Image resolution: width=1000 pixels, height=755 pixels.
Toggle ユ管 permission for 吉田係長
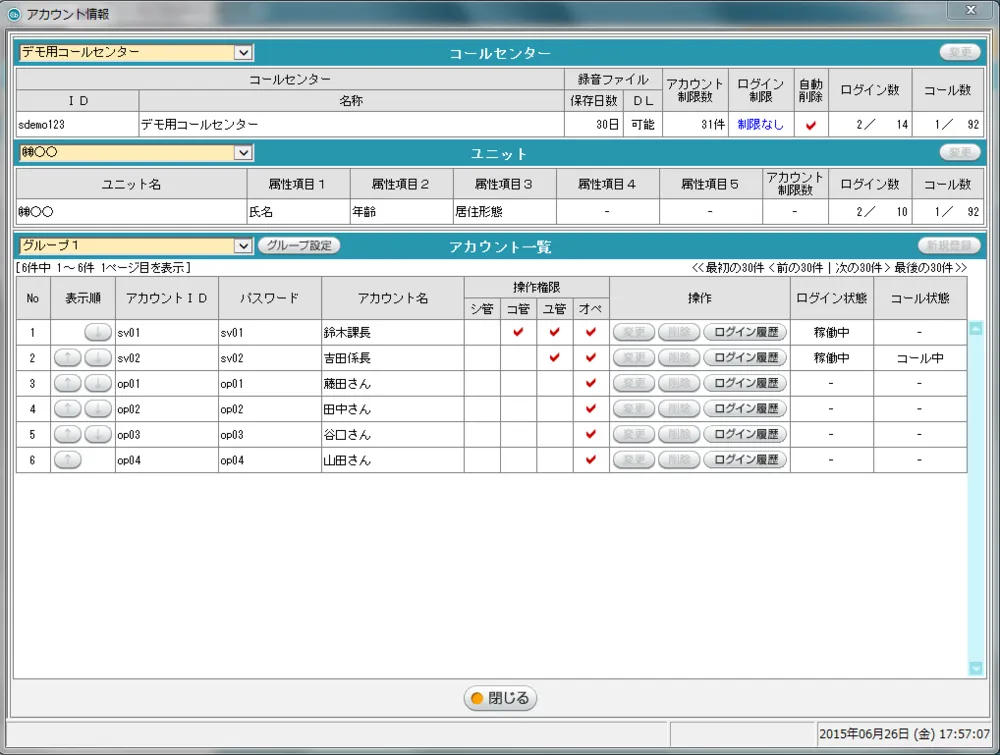[x=554, y=358]
